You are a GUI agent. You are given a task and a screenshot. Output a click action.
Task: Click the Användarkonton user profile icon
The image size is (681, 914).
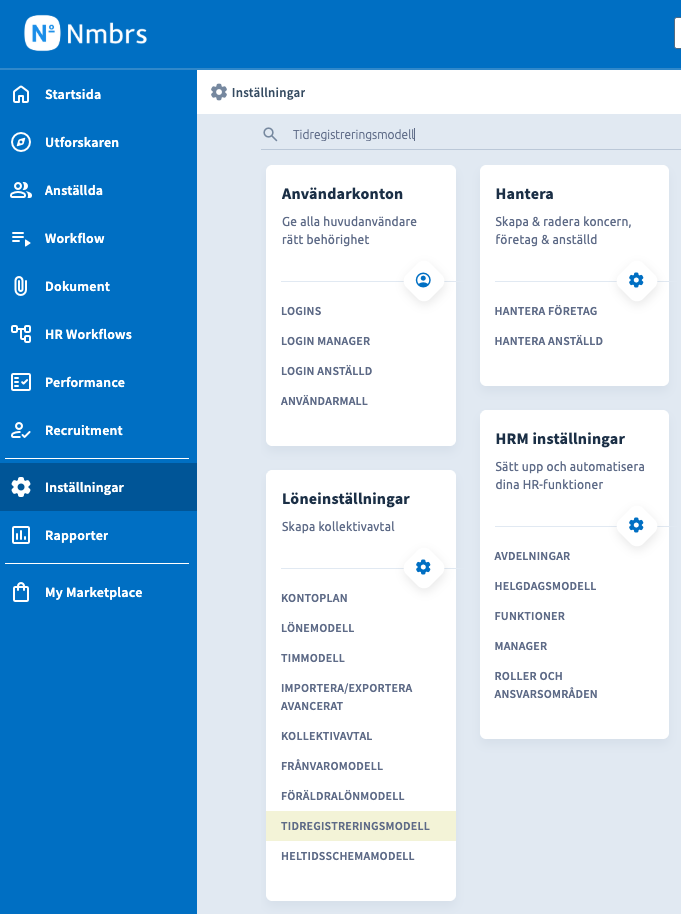point(423,280)
